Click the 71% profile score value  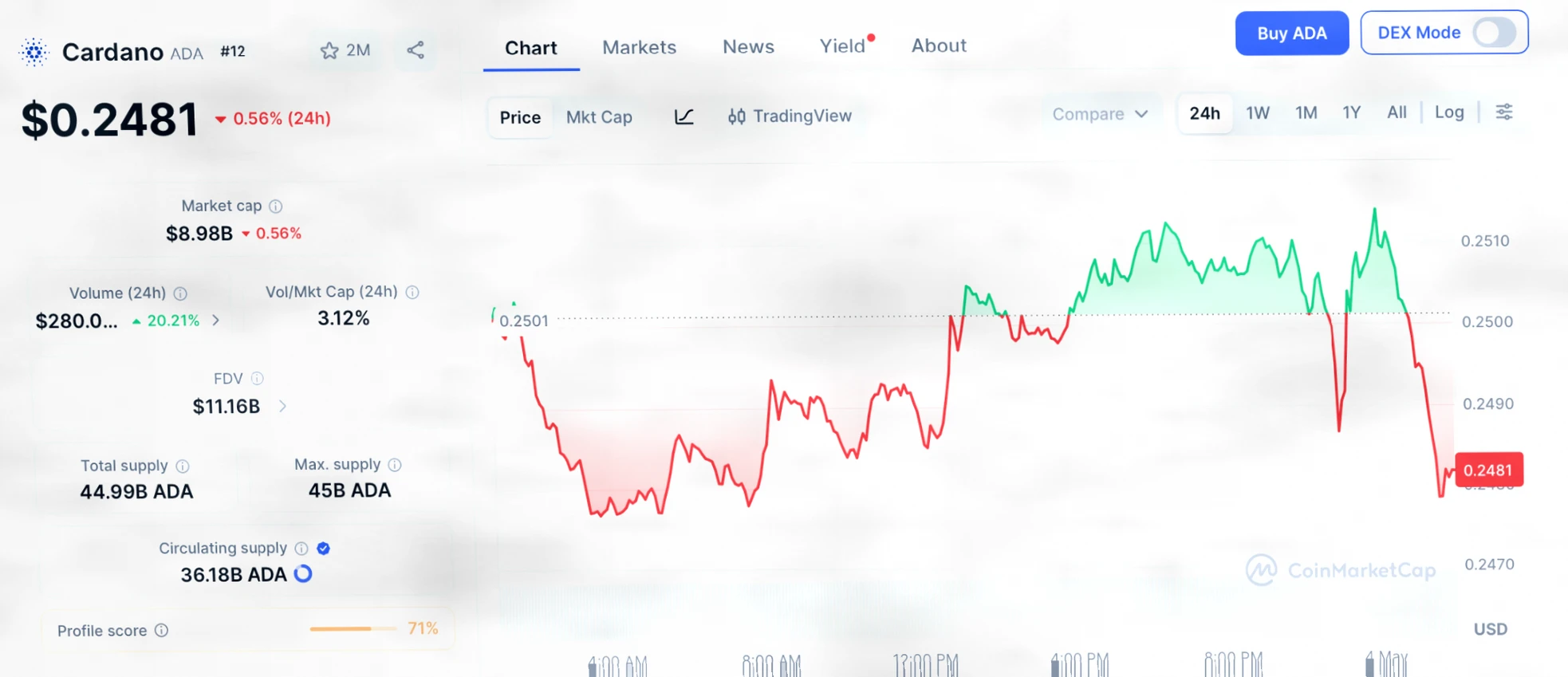[x=423, y=629]
